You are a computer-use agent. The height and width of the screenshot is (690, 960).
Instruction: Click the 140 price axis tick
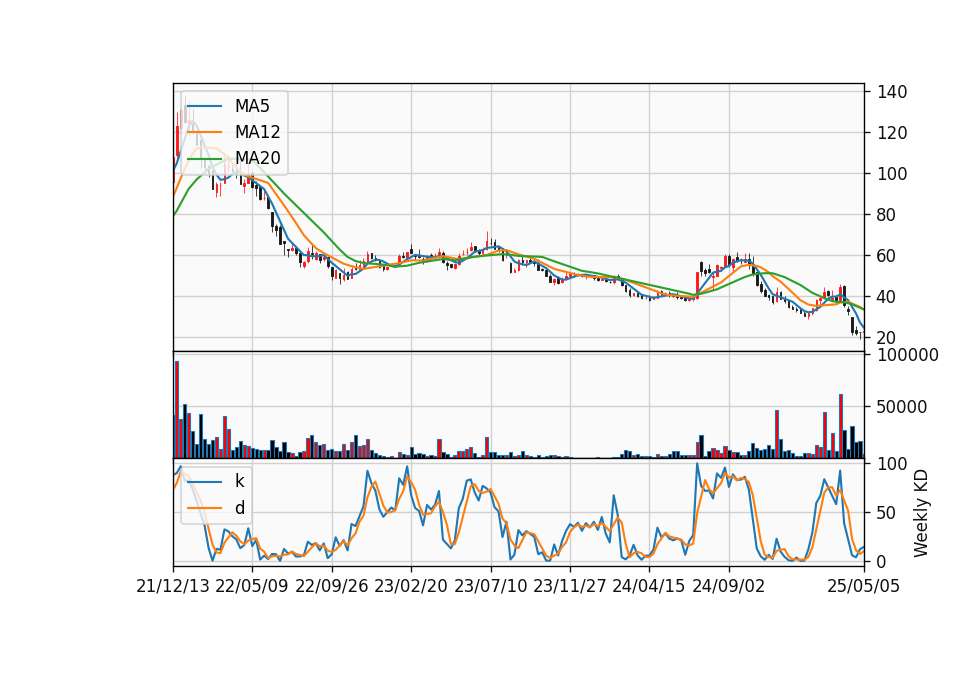[892, 92]
